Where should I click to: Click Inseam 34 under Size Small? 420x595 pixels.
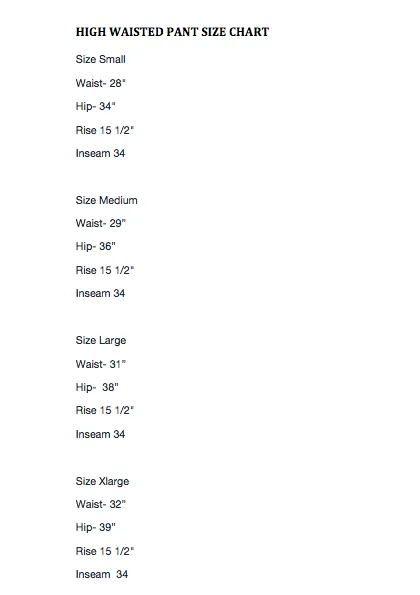(x=100, y=153)
